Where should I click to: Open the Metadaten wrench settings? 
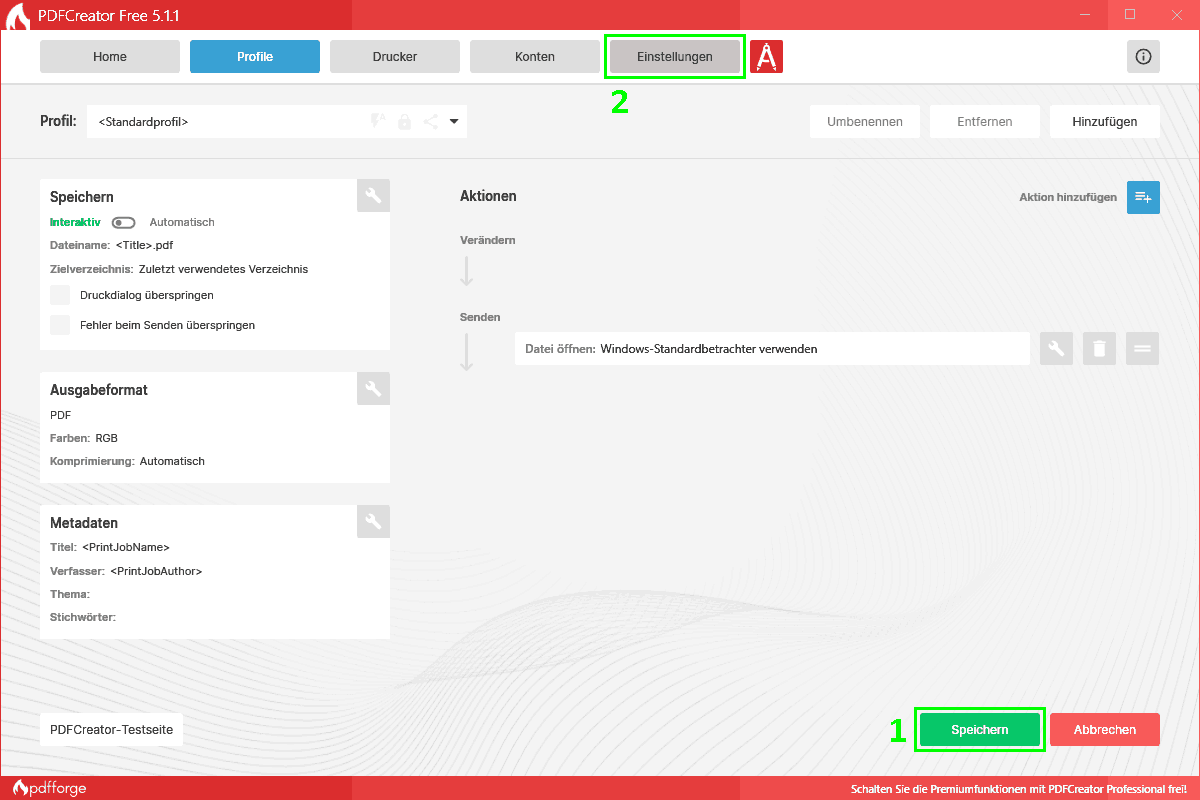point(373,521)
